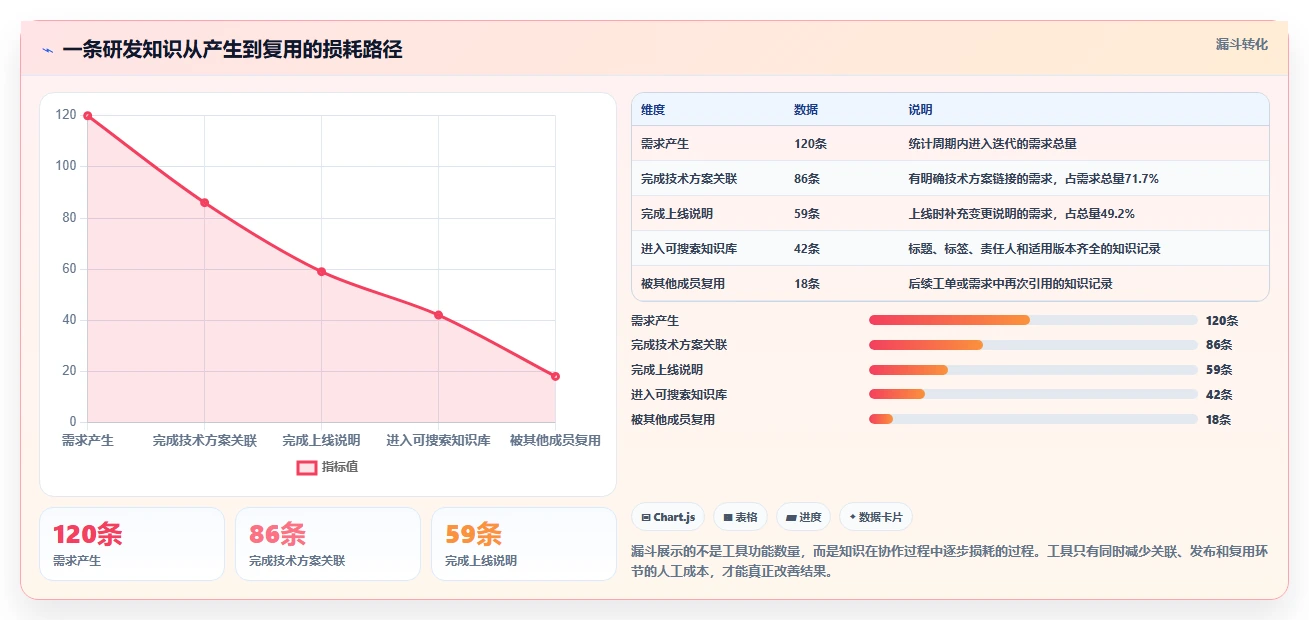This screenshot has height=620, width=1309.
Task: Click the 说明 column header
Action: click(920, 110)
